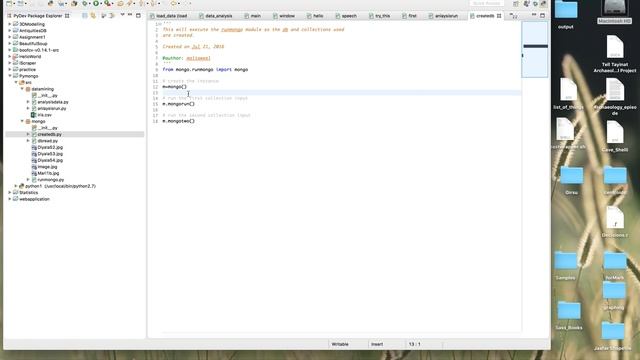Maximize the PyDev Package Explorer panel

coord(138,15)
